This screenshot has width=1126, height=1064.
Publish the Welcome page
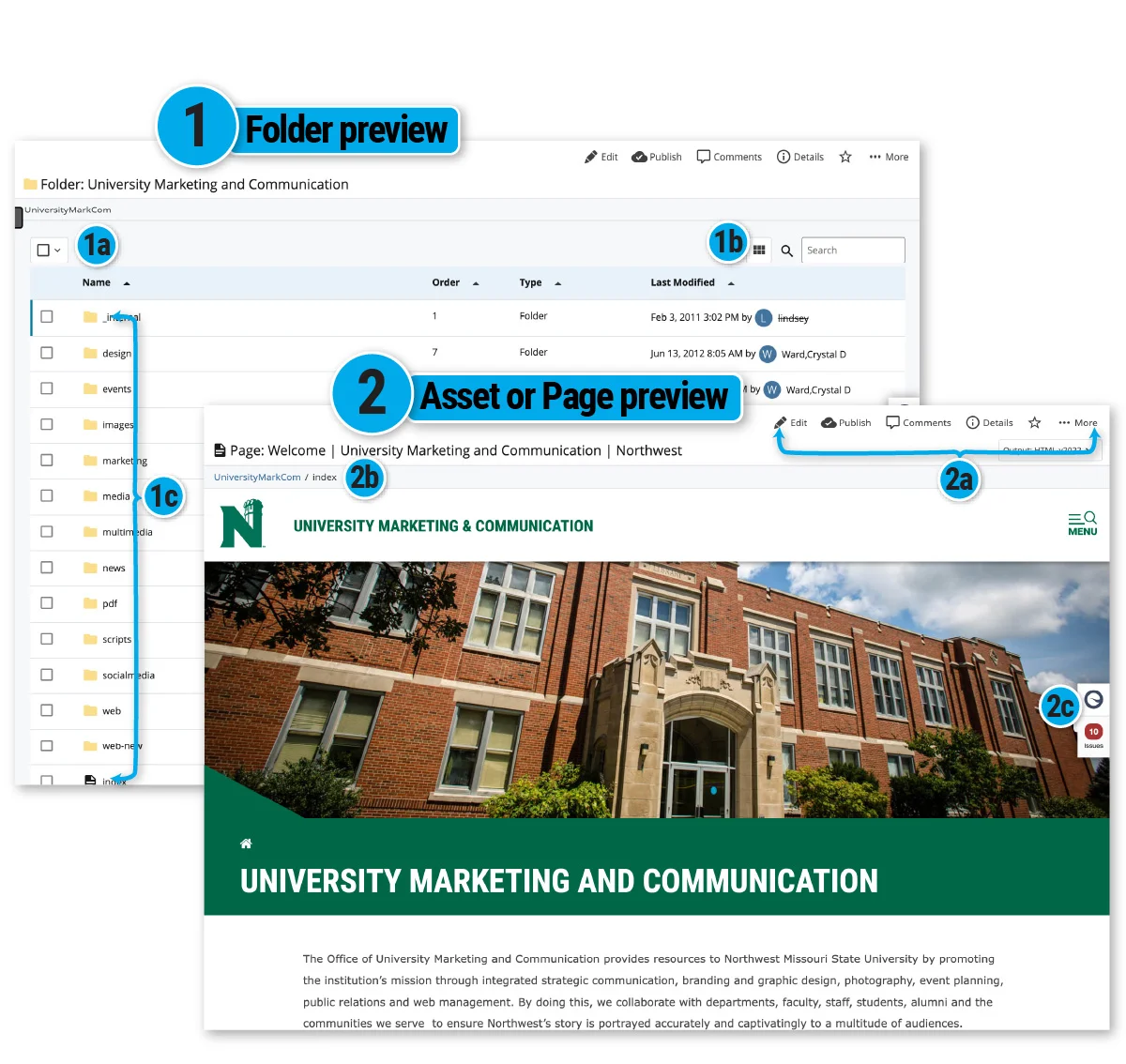coord(845,423)
